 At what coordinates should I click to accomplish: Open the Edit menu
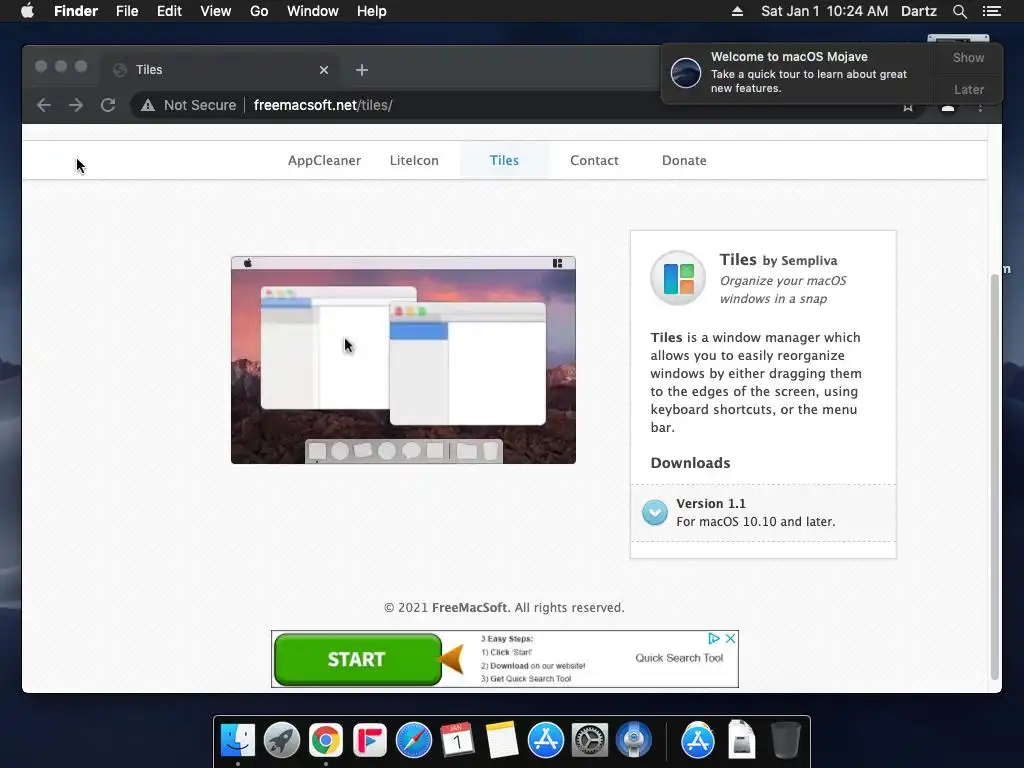[x=169, y=11]
